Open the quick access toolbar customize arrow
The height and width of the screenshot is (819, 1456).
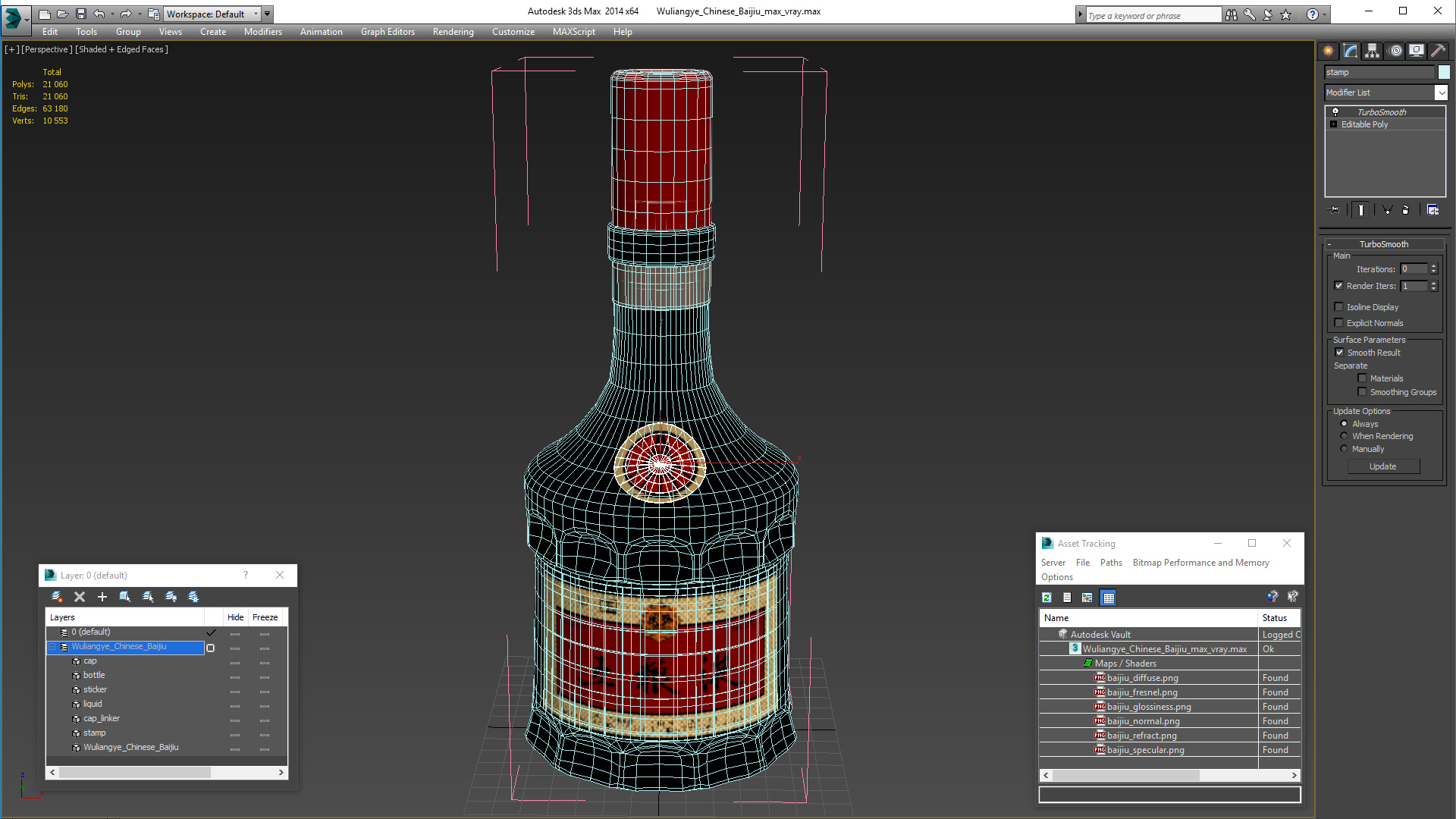(x=268, y=14)
